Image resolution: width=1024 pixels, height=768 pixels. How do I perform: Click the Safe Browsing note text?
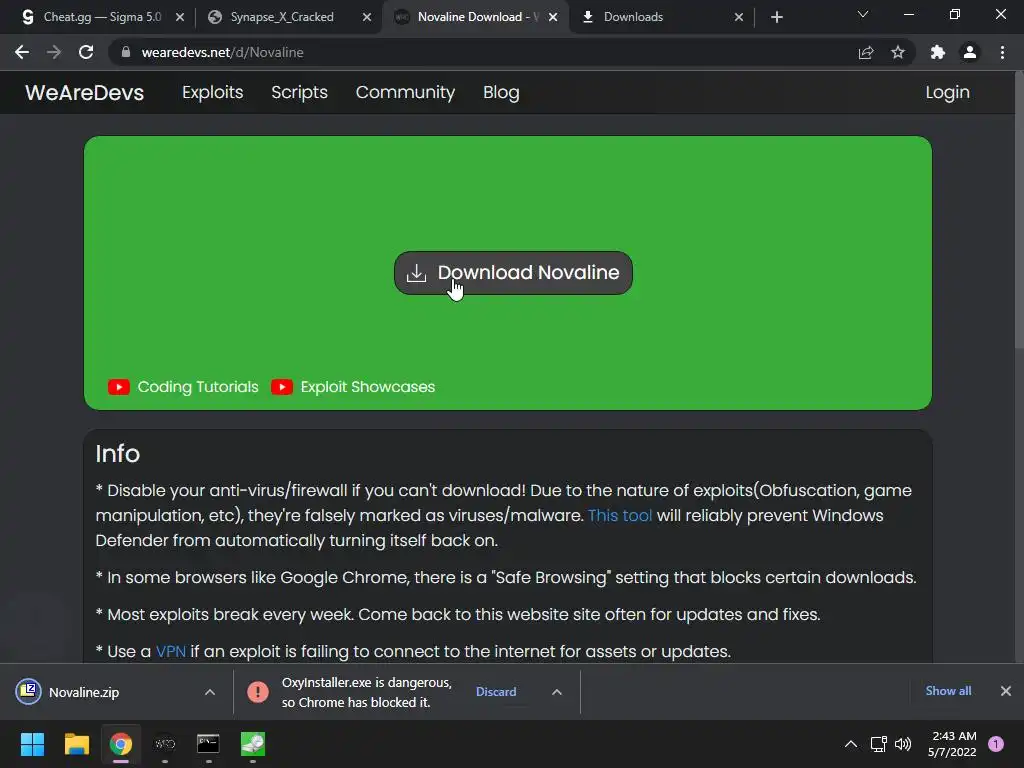click(x=506, y=577)
